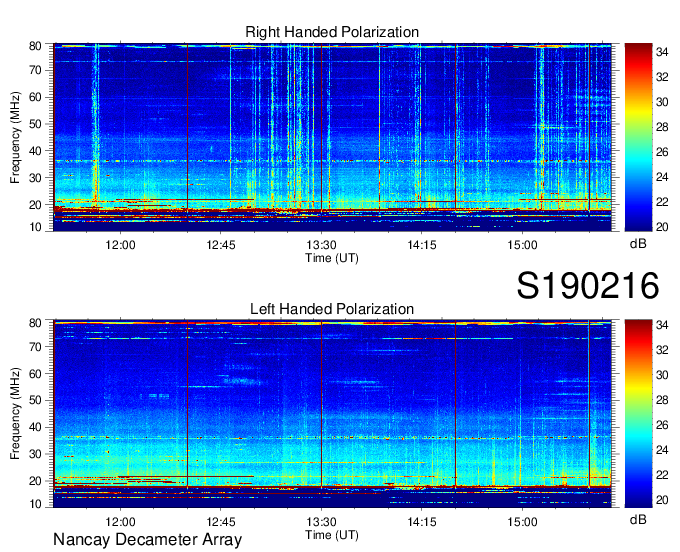Screen dimensions: 680x552
Task: Click value 26 on Right Handed dB colorbar
Action: pos(662,152)
